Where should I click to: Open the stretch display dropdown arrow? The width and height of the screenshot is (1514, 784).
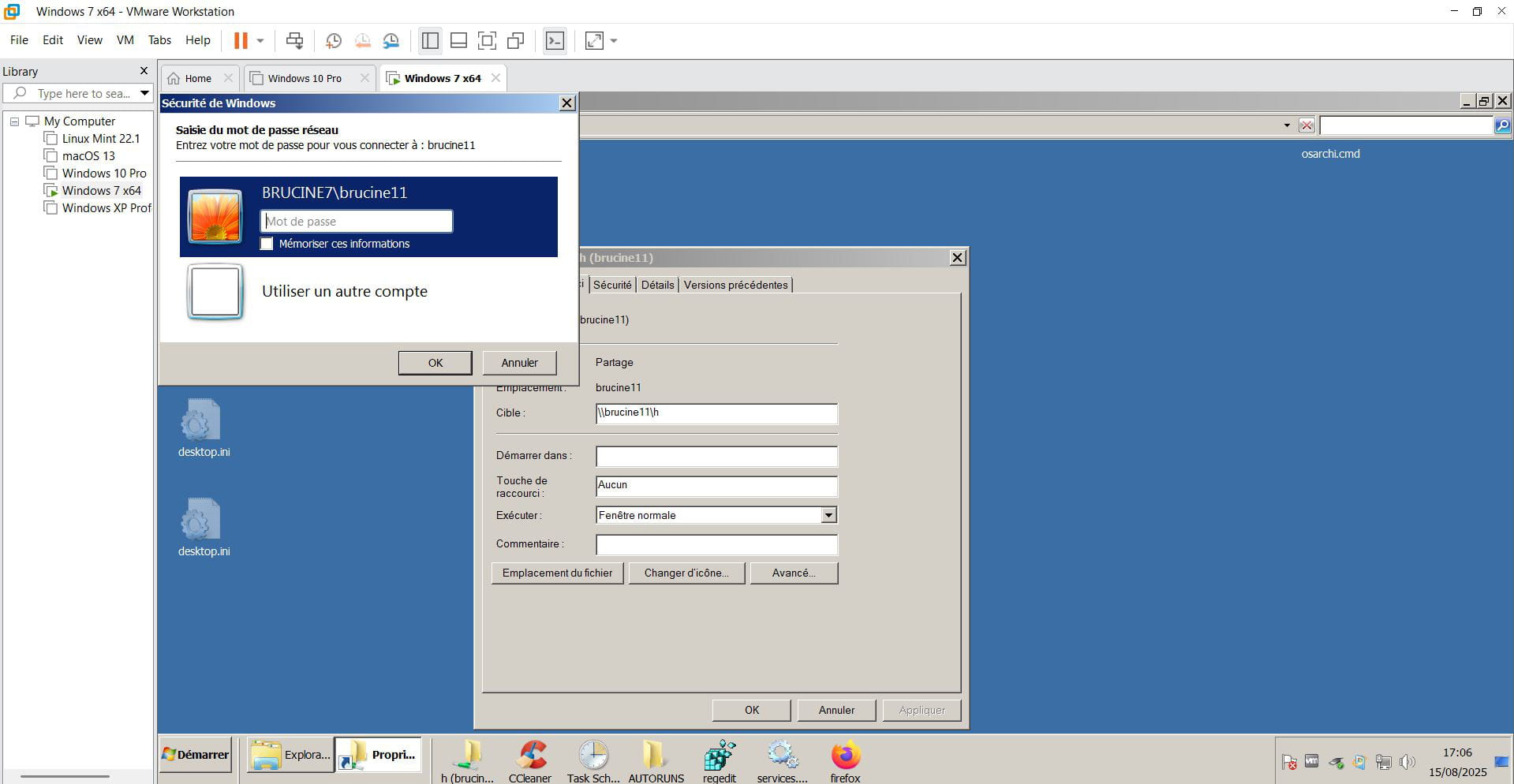tap(614, 40)
